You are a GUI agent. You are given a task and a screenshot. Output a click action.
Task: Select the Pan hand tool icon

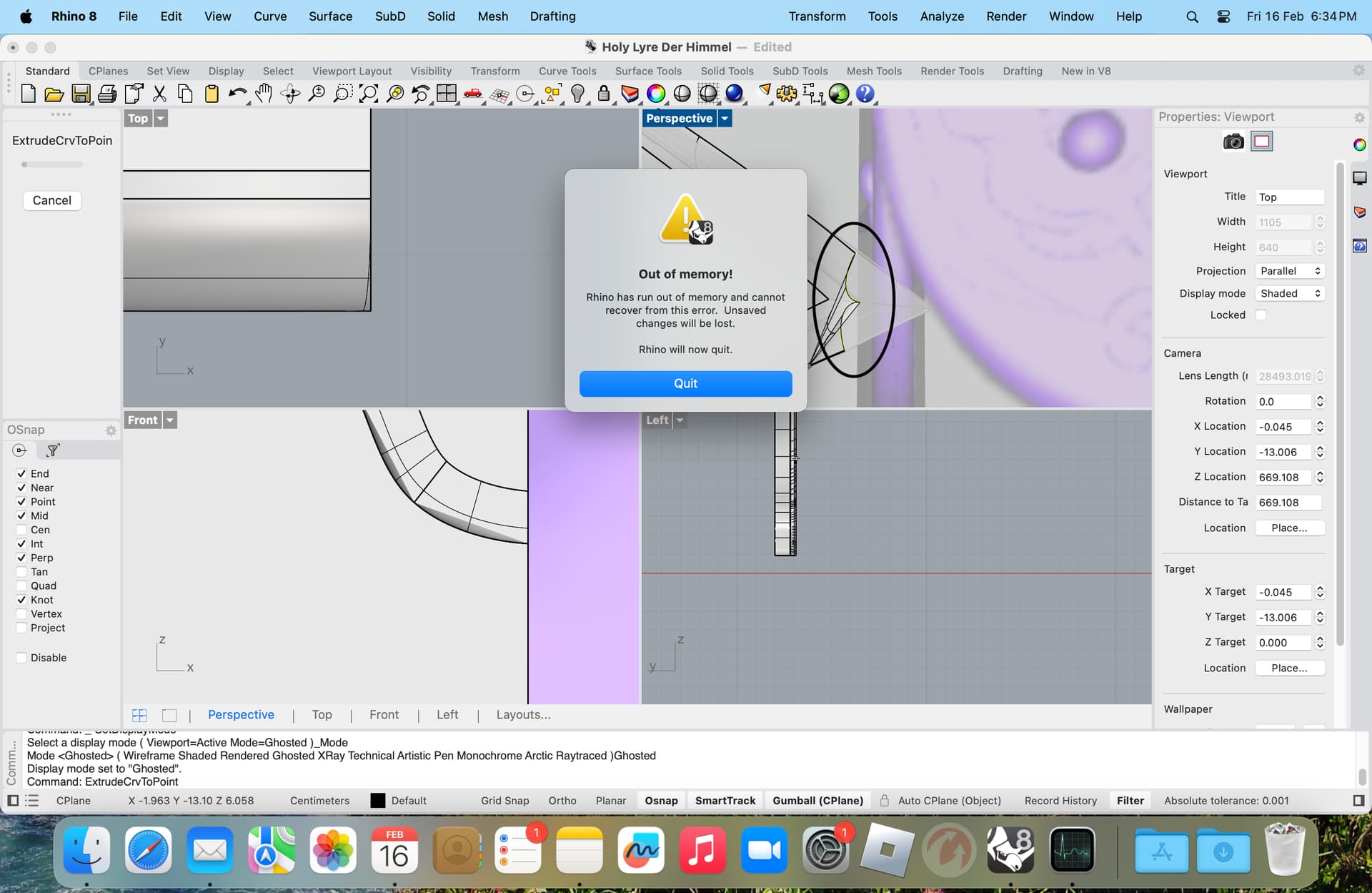click(264, 94)
